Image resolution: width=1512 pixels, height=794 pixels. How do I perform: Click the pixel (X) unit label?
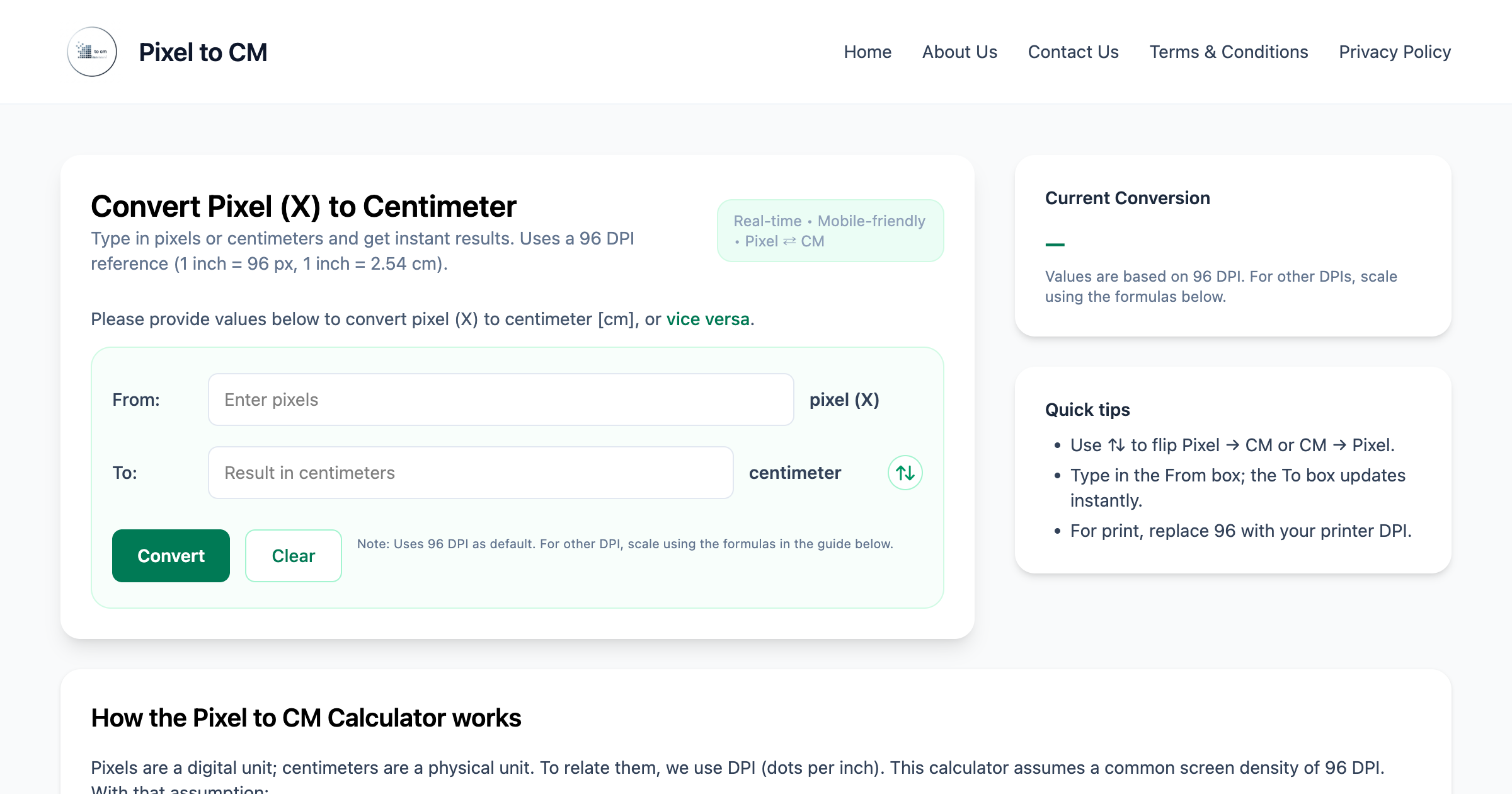click(844, 400)
